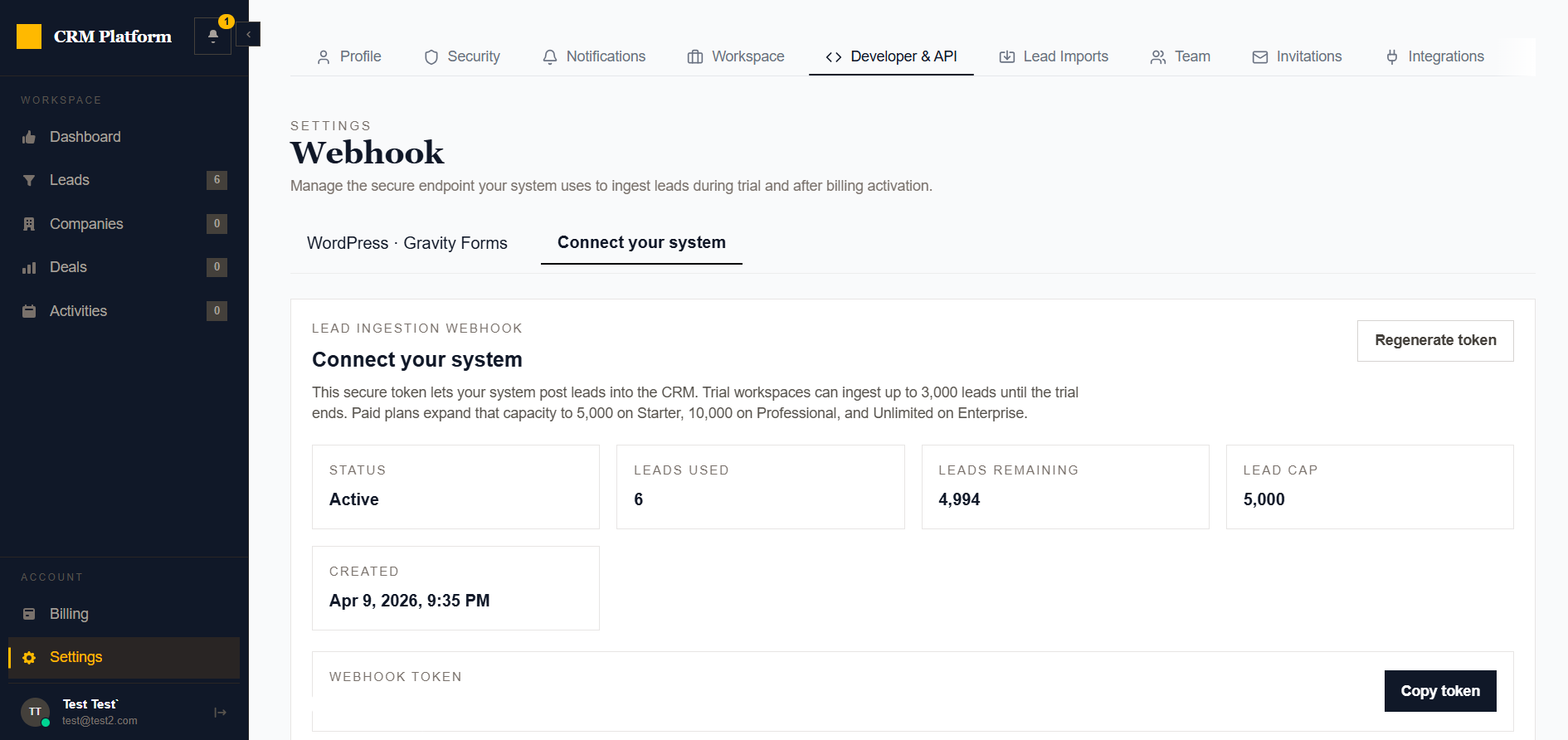1568x740 pixels.
Task: Click the Settings gear icon
Action: point(29,657)
